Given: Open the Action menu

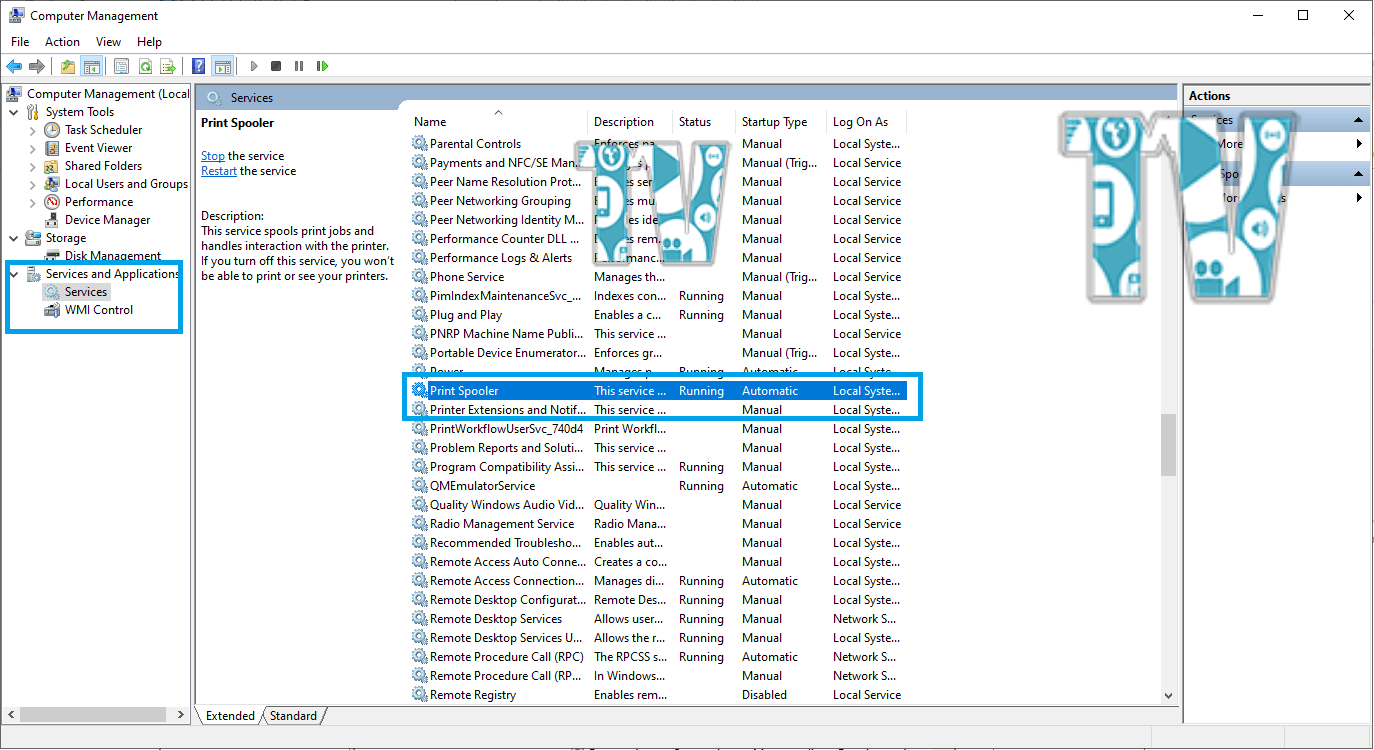Looking at the screenshot, I should (x=62, y=42).
